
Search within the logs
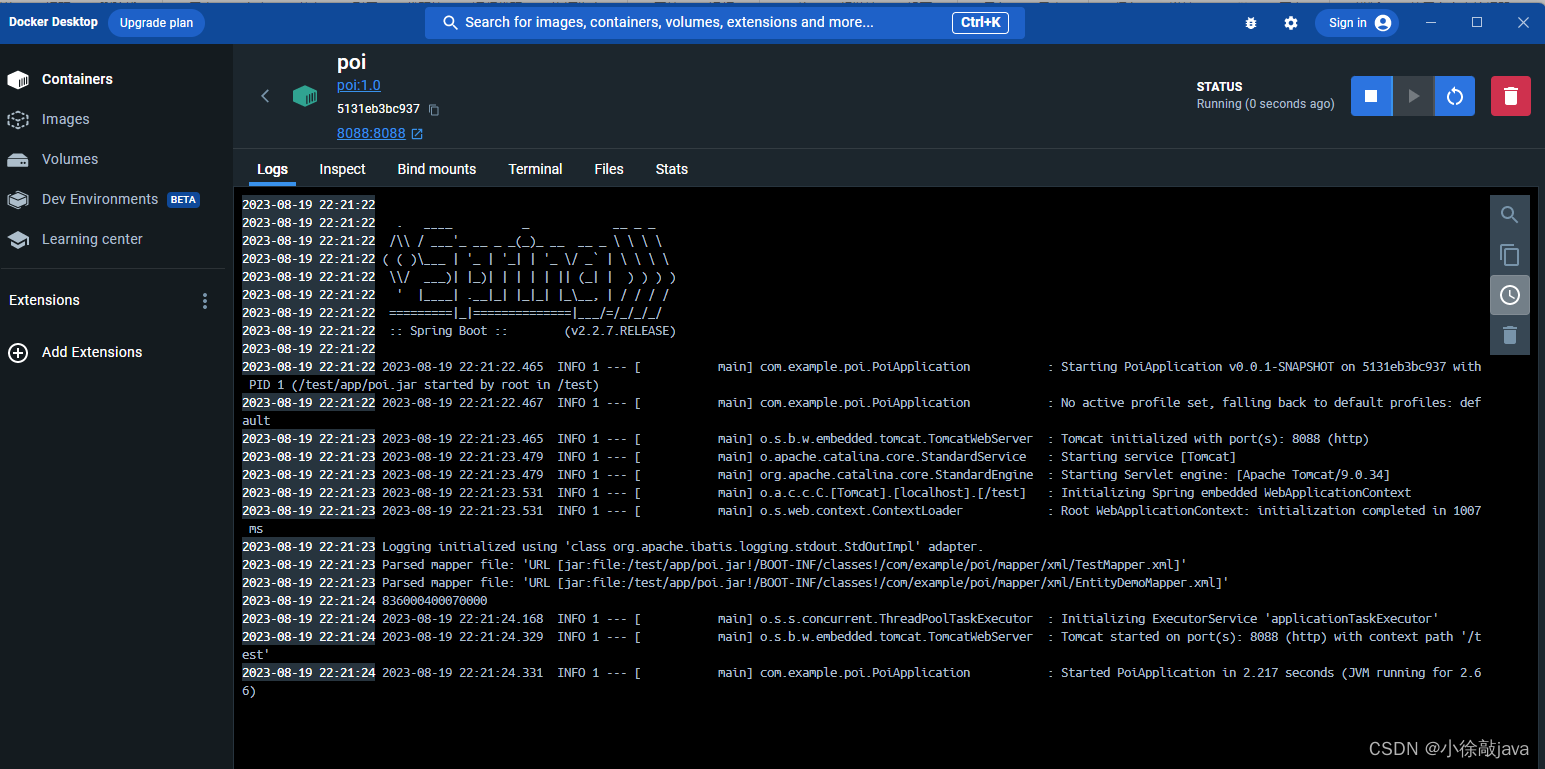coord(1510,215)
